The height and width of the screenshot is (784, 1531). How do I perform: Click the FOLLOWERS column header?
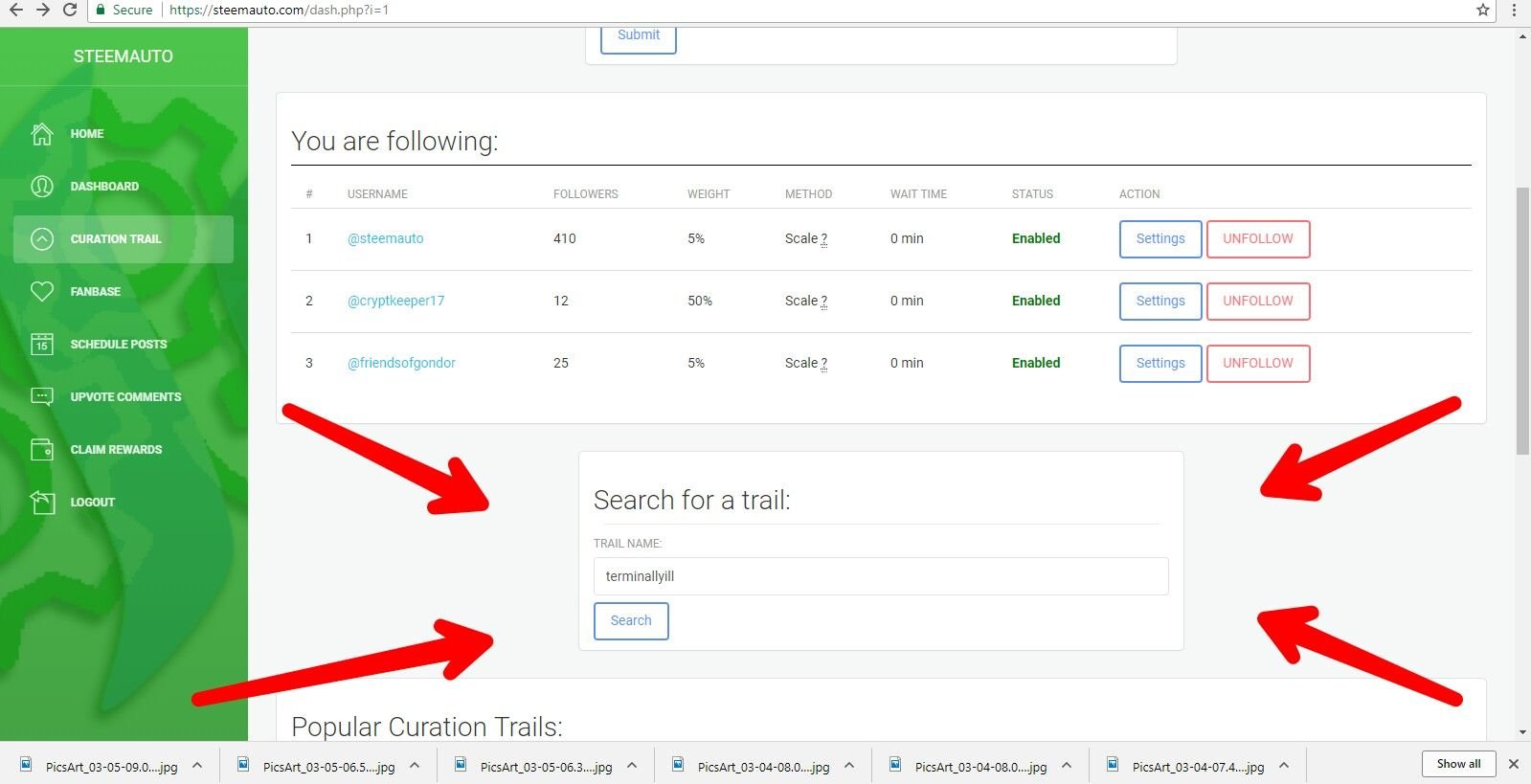click(x=586, y=194)
